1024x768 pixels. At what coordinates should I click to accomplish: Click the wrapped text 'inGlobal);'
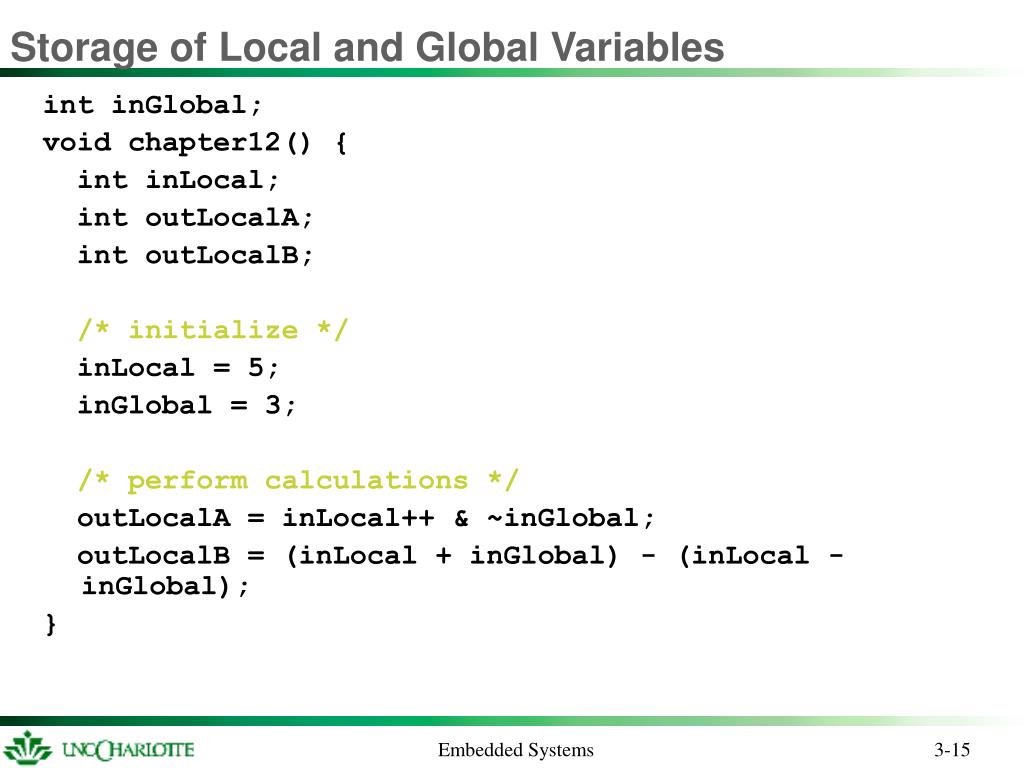click(165, 586)
